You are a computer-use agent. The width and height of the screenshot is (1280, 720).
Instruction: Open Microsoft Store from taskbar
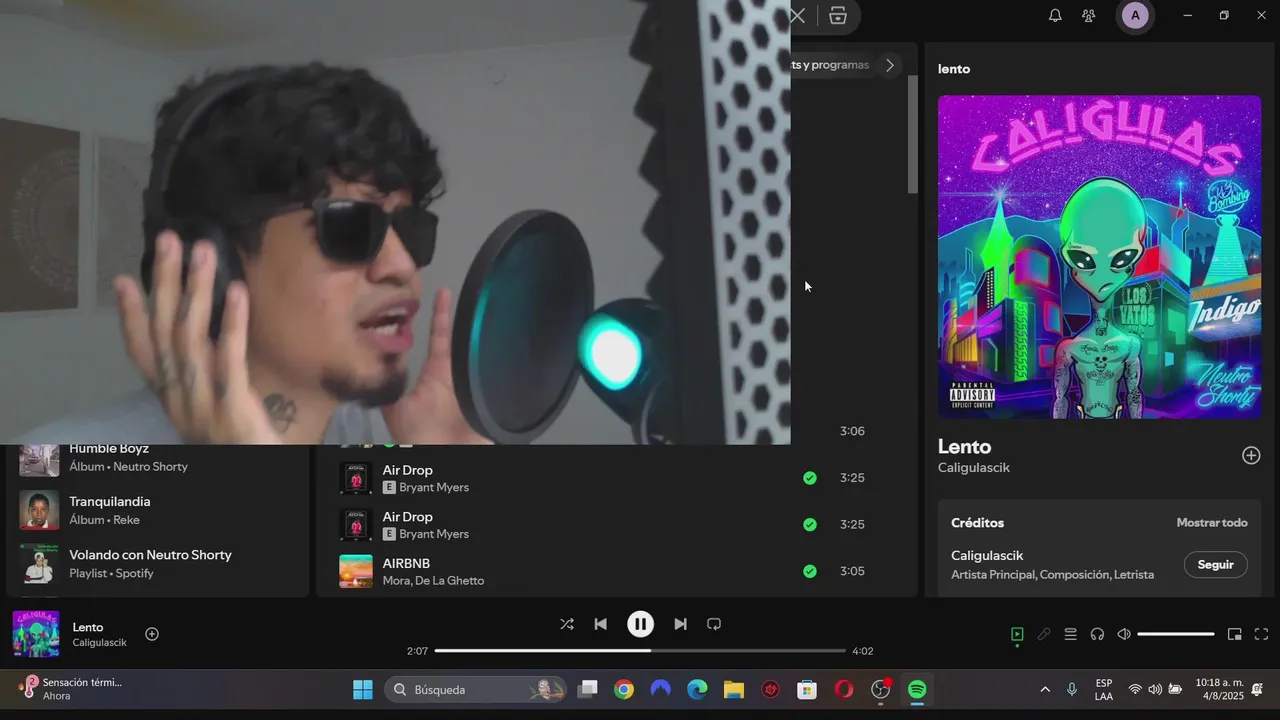click(807, 689)
